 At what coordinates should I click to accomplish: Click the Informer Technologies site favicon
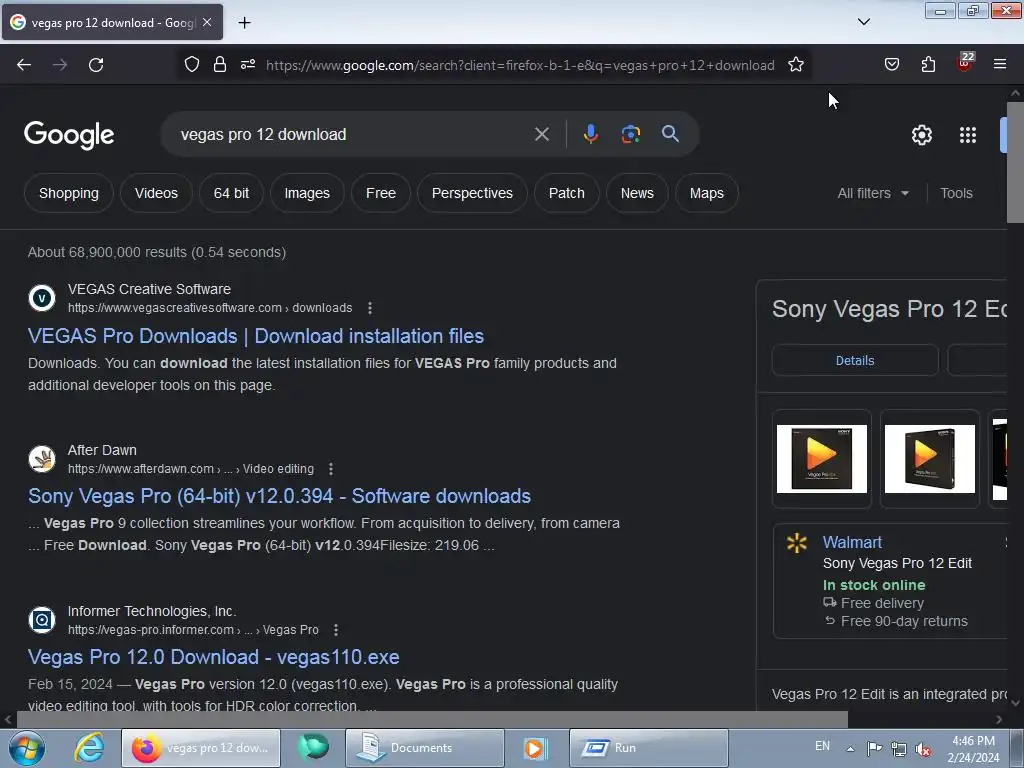click(42, 620)
